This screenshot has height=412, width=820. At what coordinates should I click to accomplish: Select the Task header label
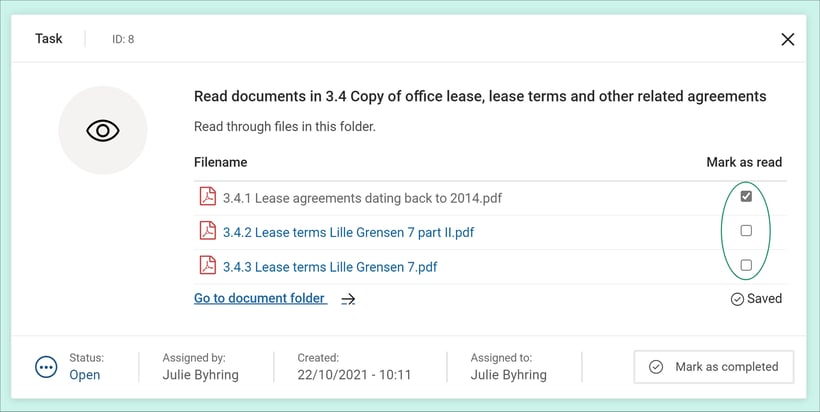coord(49,39)
